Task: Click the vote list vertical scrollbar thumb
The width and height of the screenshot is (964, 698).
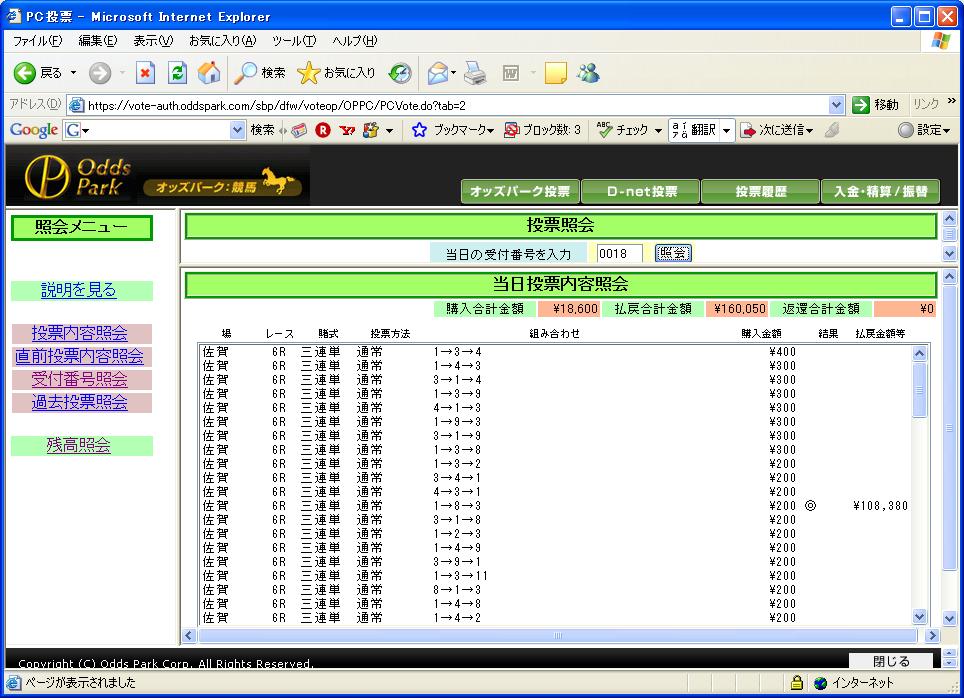Action: click(920, 390)
